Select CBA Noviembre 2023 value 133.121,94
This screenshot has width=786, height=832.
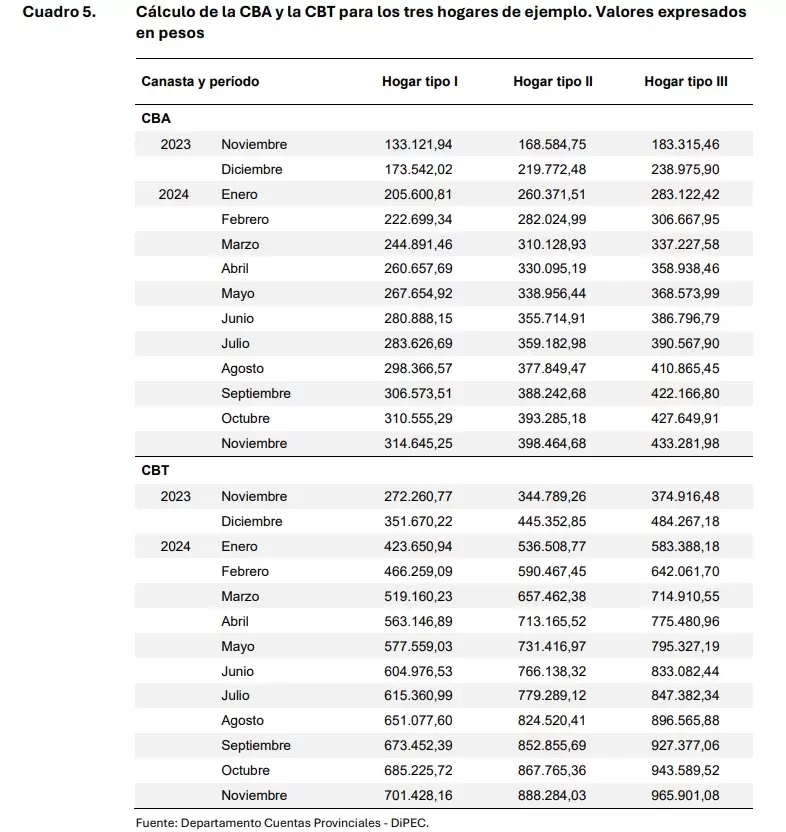(418, 144)
